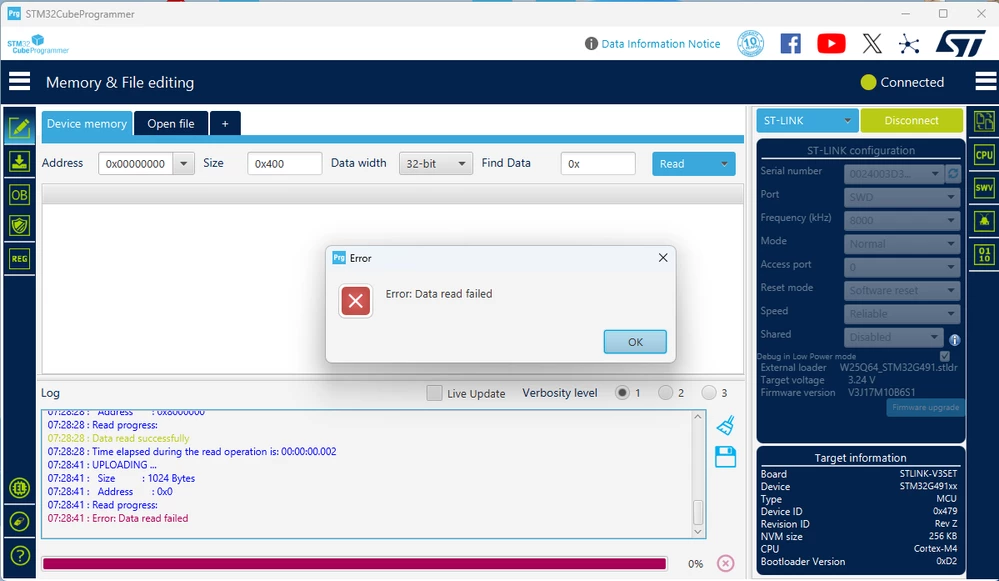
Task: Open the right hamburger menu near Connected
Action: (986, 82)
